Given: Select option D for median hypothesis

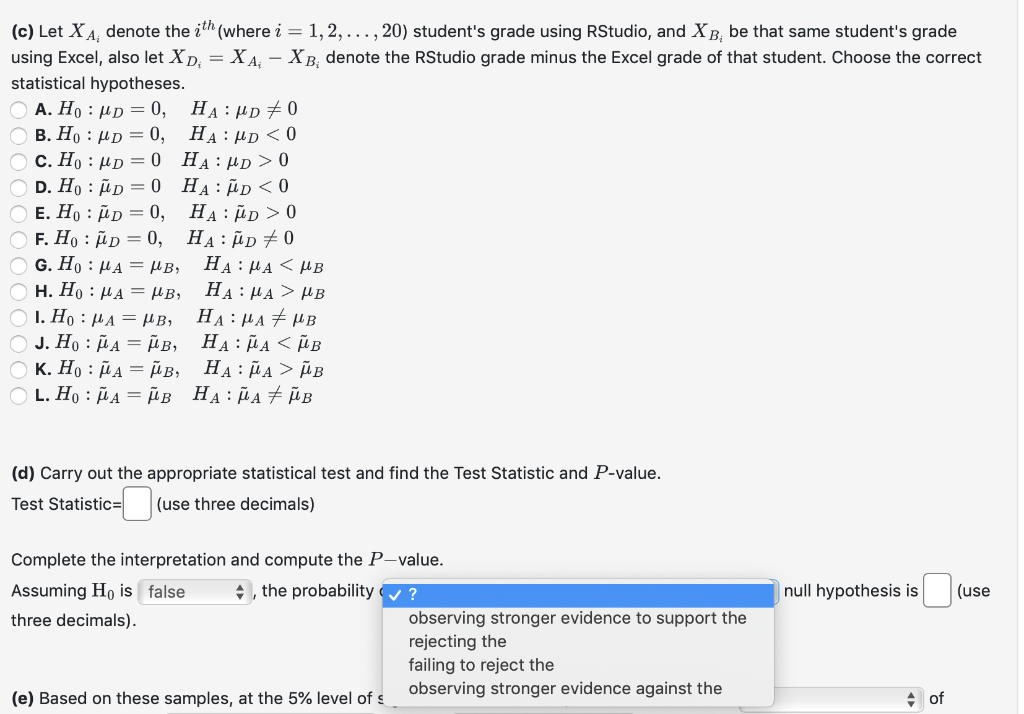Looking at the screenshot, I should point(18,186).
